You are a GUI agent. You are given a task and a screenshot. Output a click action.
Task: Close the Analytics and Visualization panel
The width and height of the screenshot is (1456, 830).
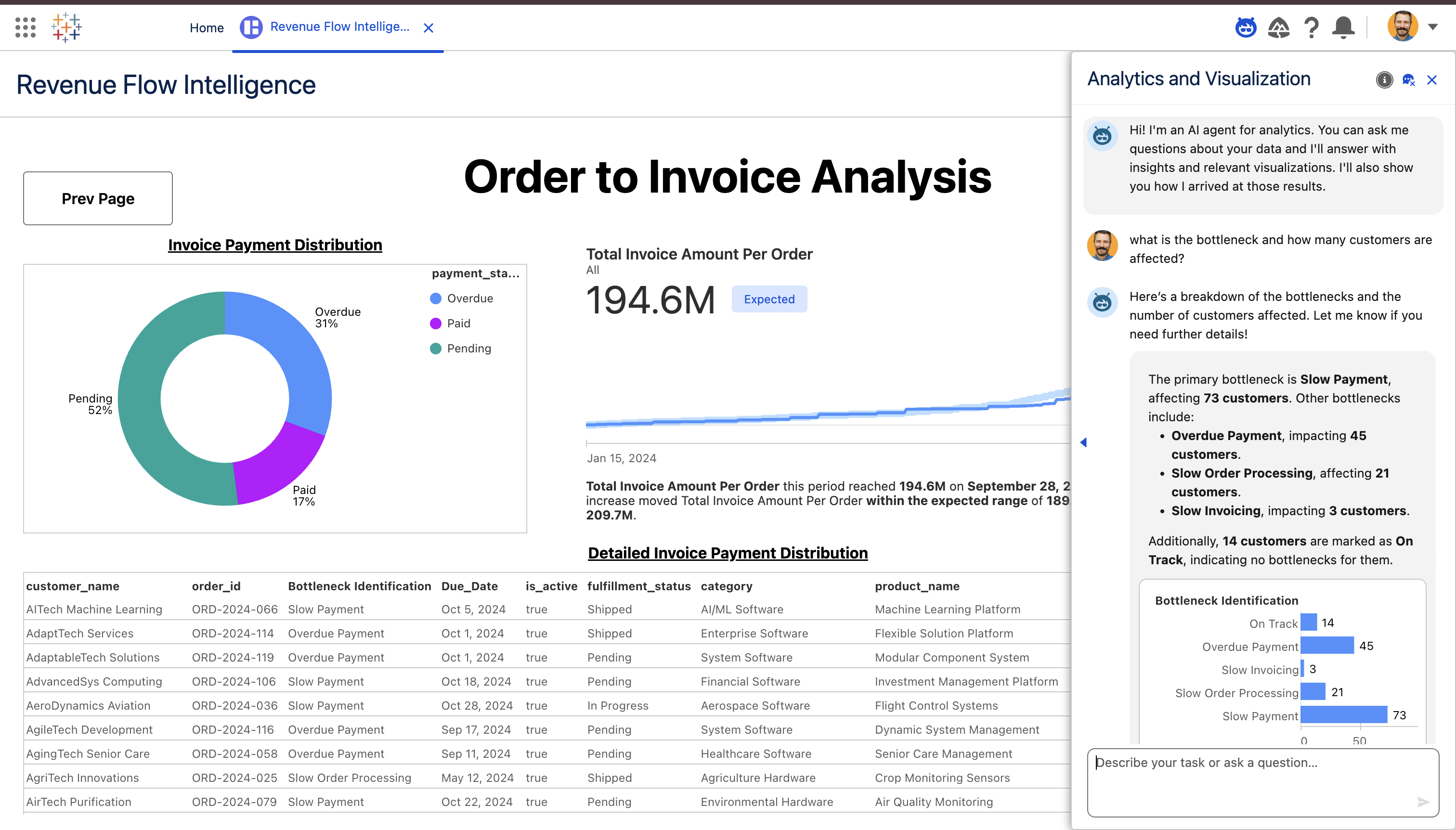(x=1432, y=80)
